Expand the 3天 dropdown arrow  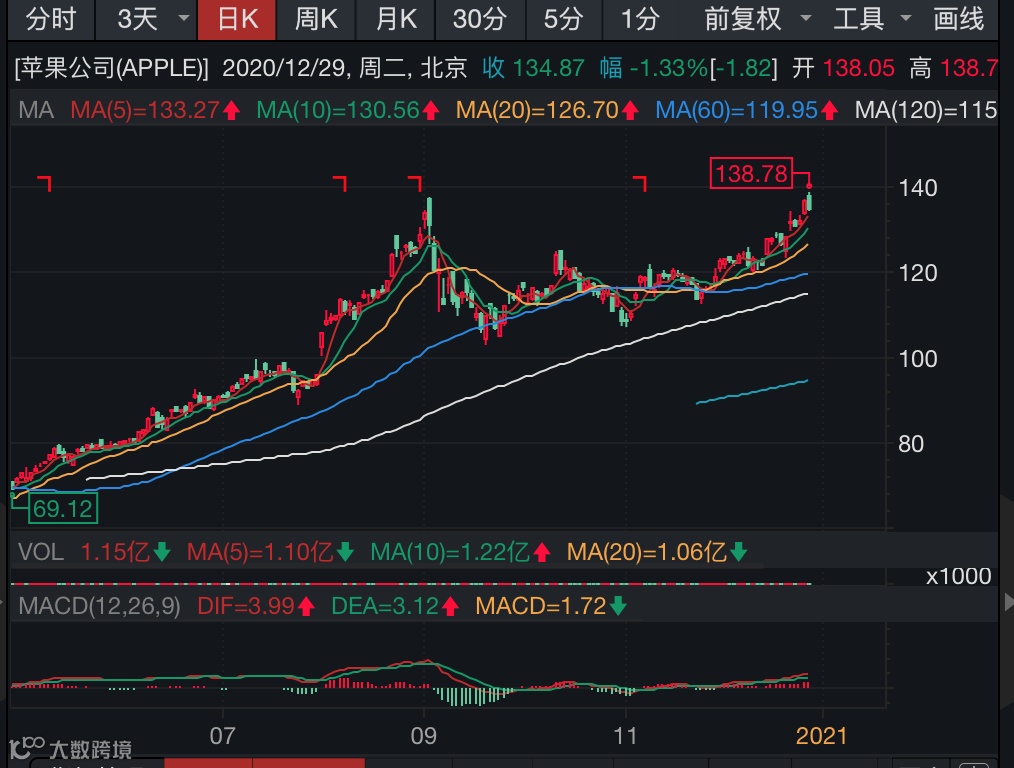(184, 18)
